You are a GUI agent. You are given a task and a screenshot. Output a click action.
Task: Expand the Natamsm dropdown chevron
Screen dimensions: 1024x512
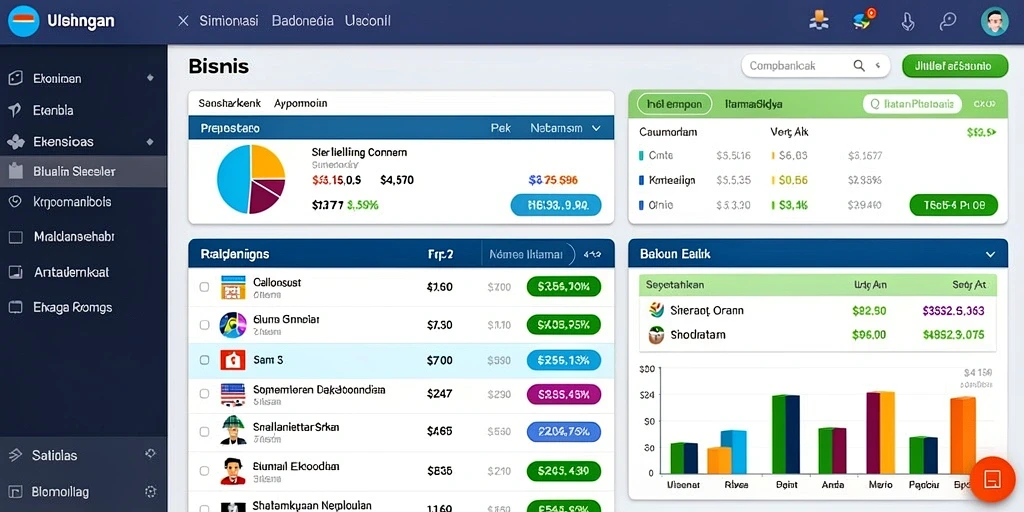596,129
